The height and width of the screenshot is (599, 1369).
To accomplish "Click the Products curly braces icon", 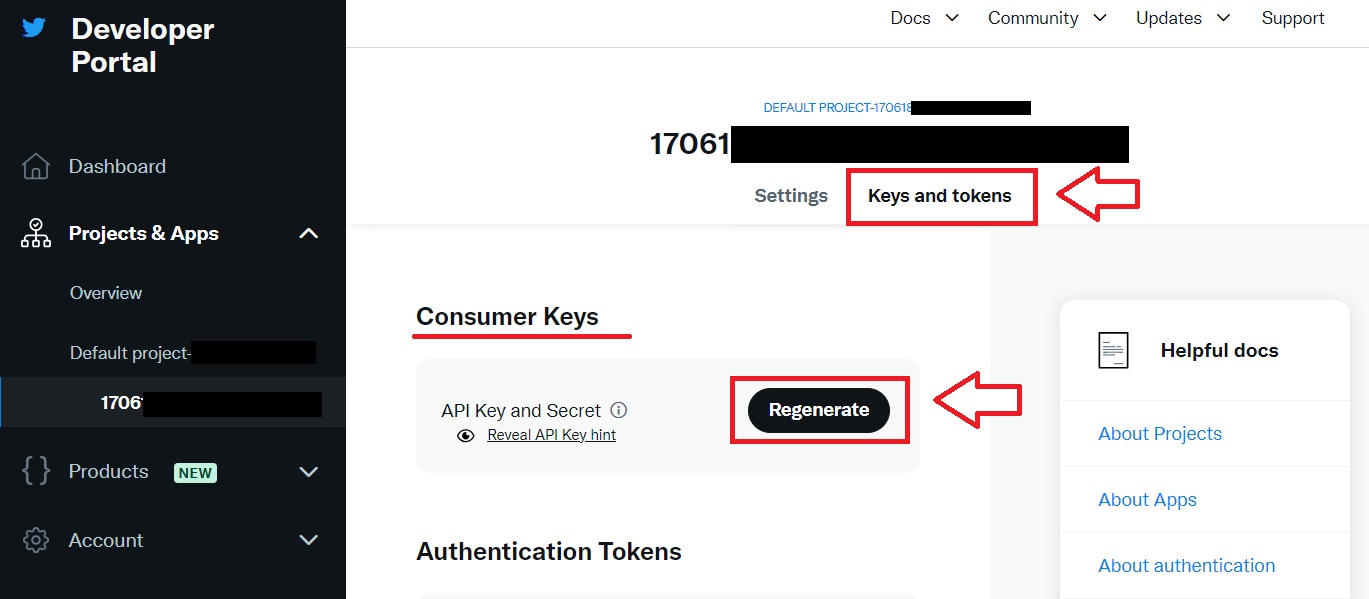I will pos(36,471).
